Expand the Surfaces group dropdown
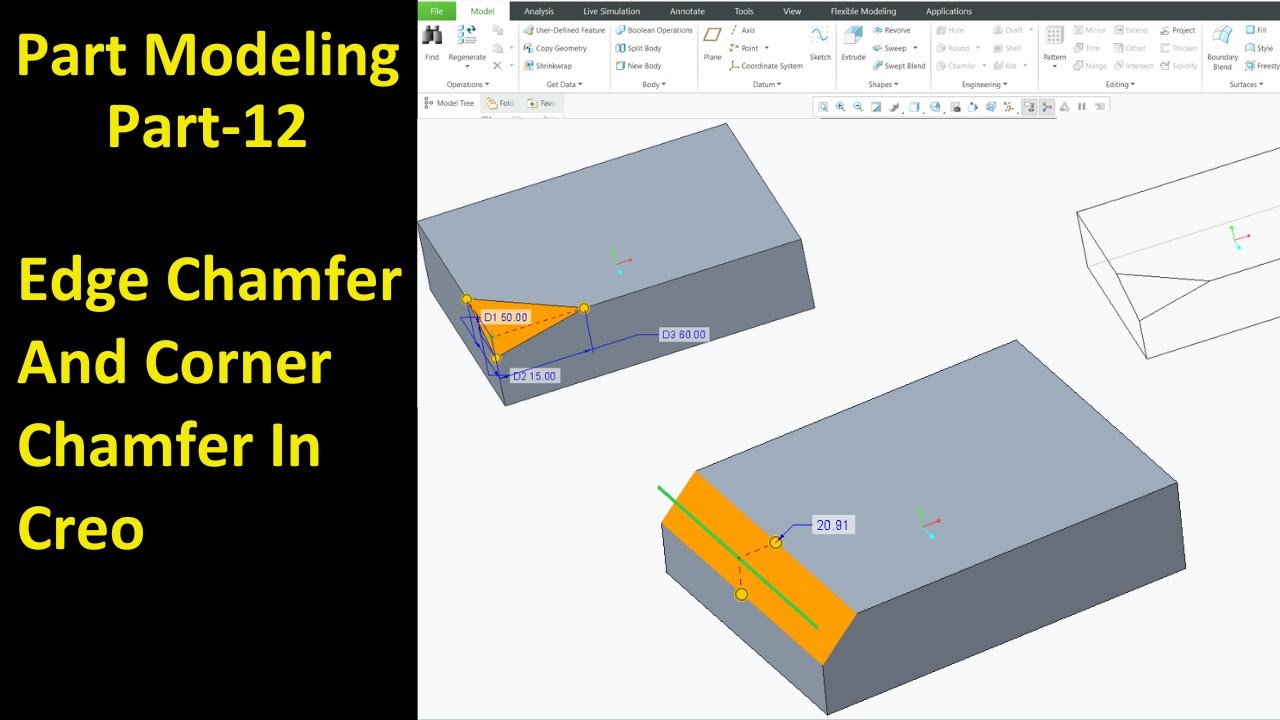 coord(1245,85)
